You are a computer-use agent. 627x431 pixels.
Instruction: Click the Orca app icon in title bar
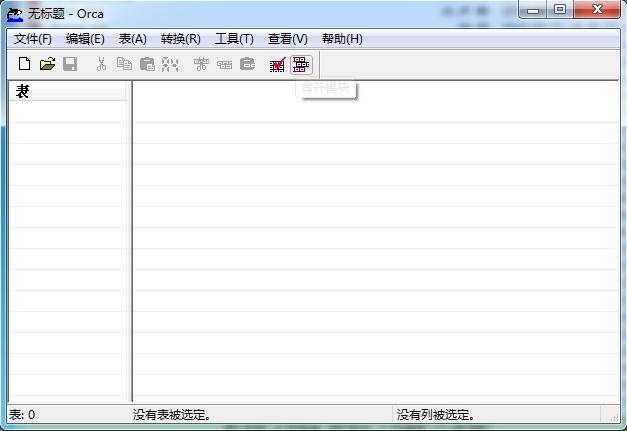click(15, 14)
